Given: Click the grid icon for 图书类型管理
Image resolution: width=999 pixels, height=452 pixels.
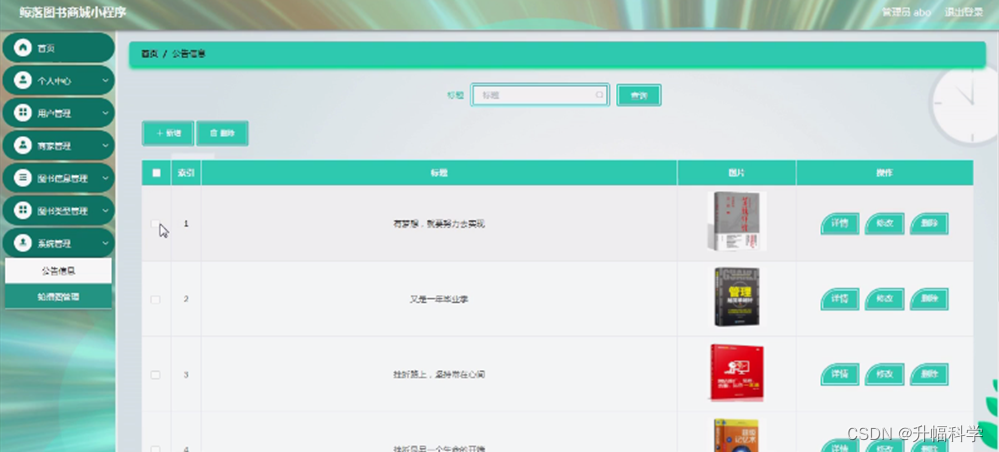Looking at the screenshot, I should coord(22,210).
